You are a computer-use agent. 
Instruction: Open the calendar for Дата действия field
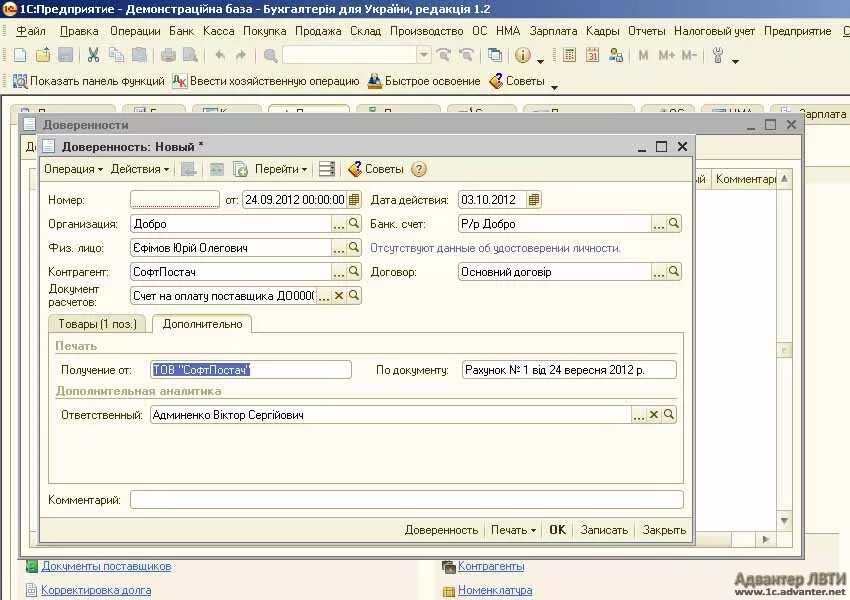(533, 199)
